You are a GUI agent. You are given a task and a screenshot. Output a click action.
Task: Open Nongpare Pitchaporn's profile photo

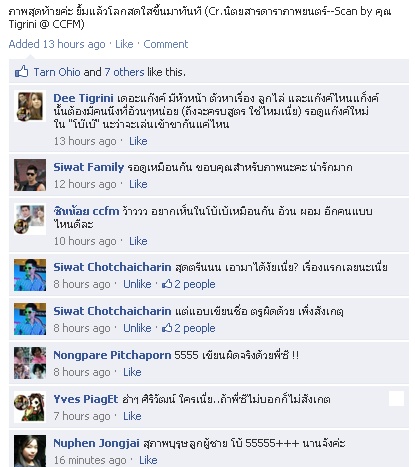(x=30, y=363)
